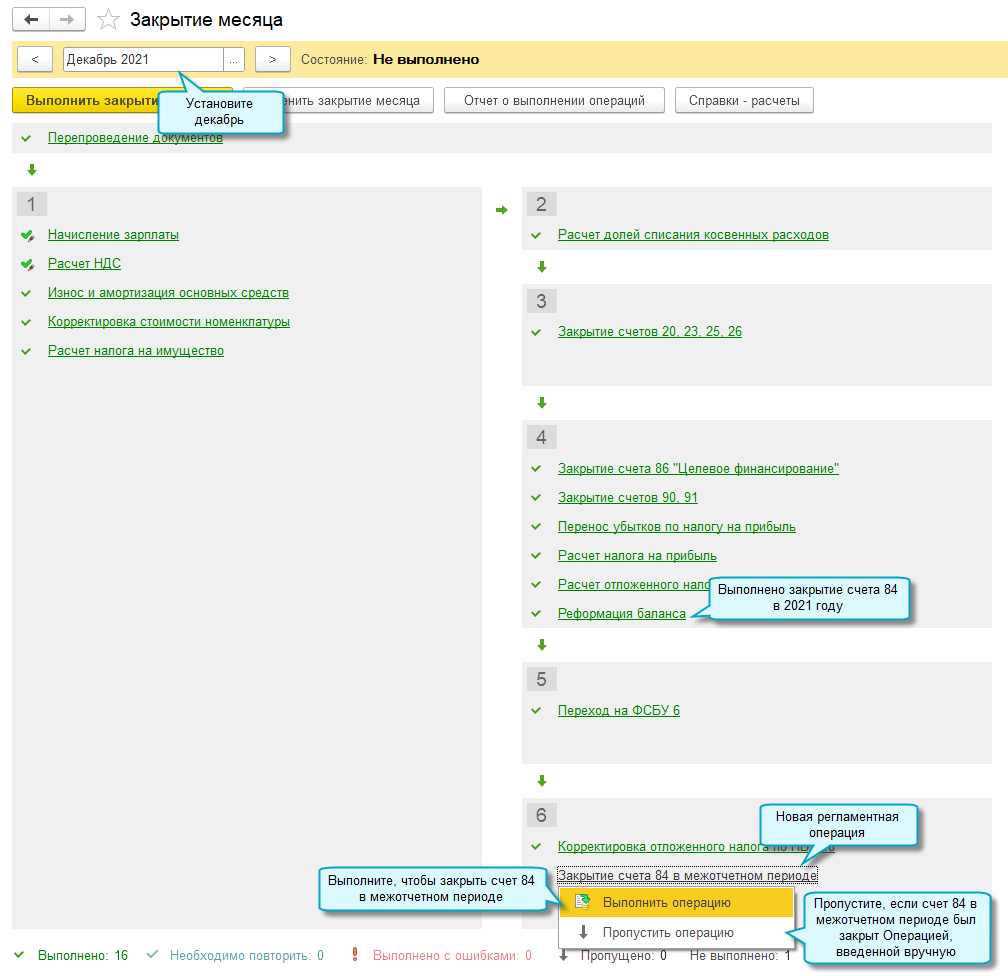This screenshot has height=976, width=1008.
Task: Click the Декабрь 2021 period field
Action: [142, 60]
